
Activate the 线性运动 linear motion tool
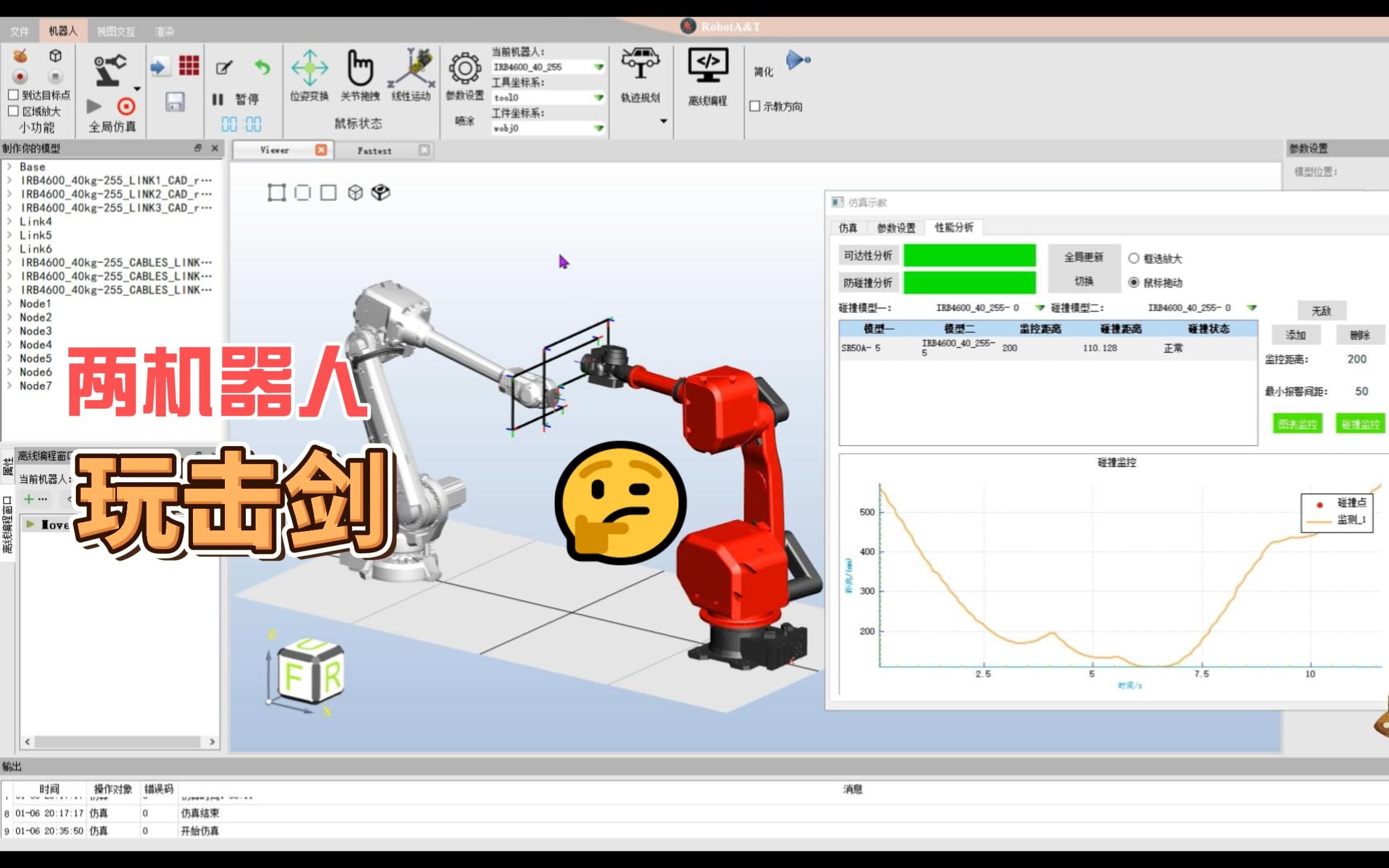(412, 69)
